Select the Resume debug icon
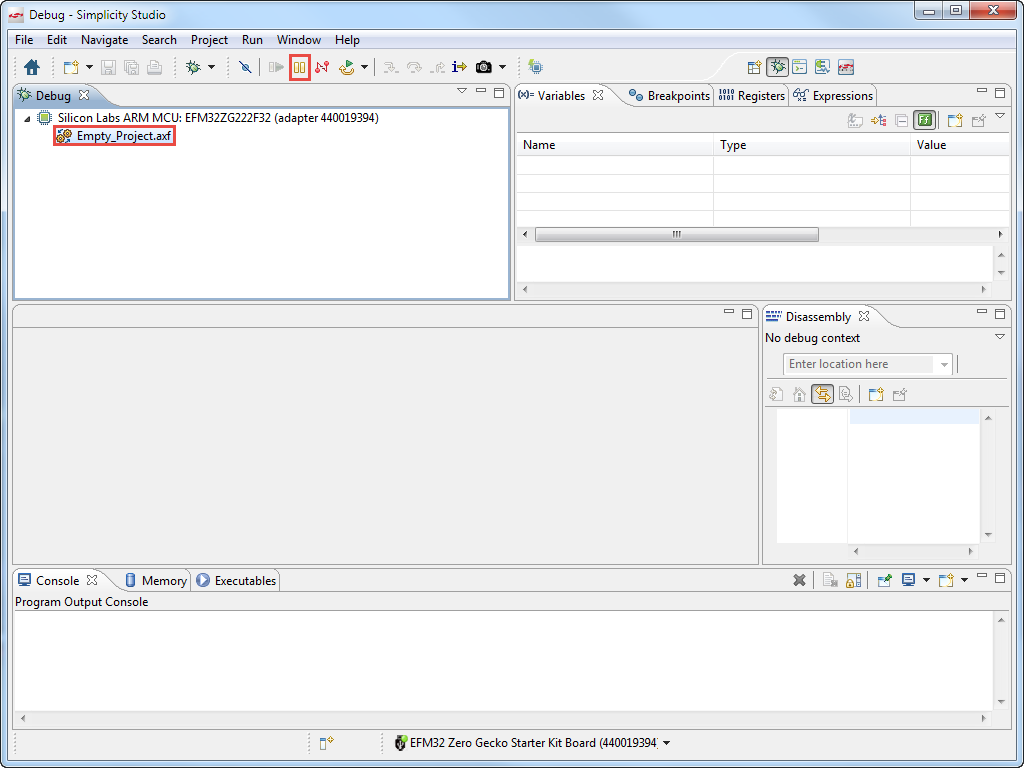The width and height of the screenshot is (1024, 768). click(x=276, y=67)
